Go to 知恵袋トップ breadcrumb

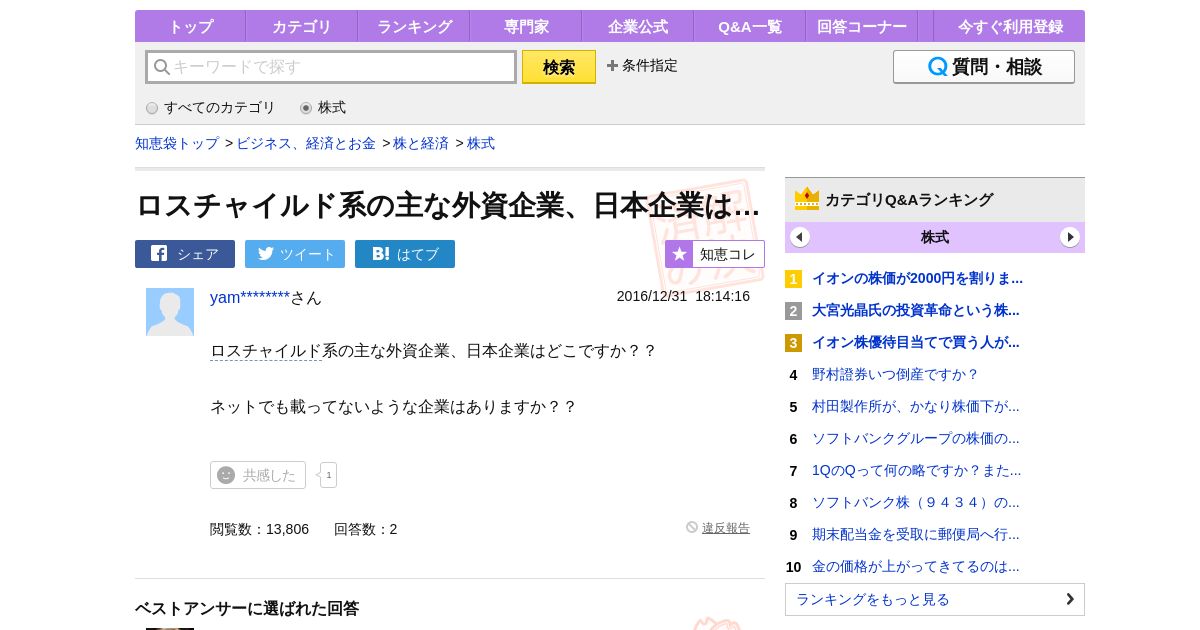click(x=177, y=143)
